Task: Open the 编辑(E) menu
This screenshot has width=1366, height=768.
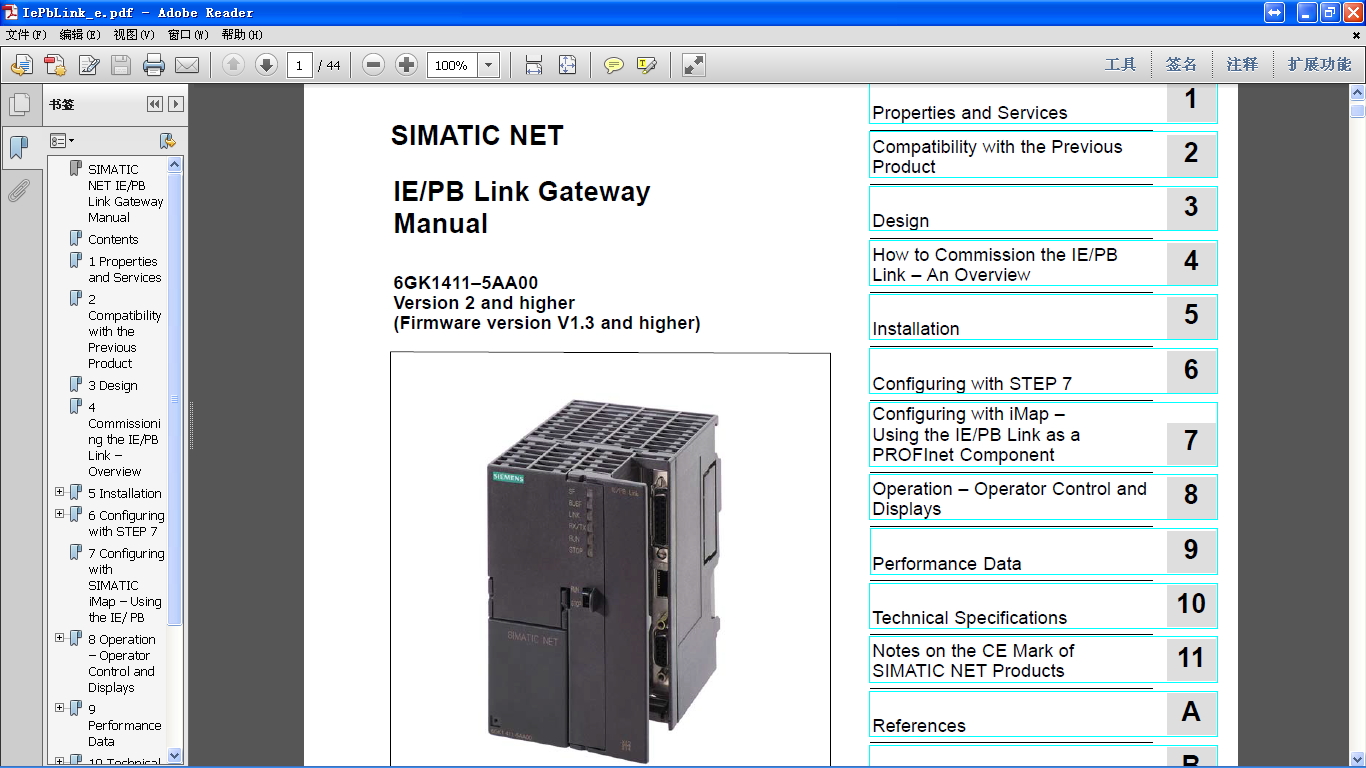Action: click(80, 34)
